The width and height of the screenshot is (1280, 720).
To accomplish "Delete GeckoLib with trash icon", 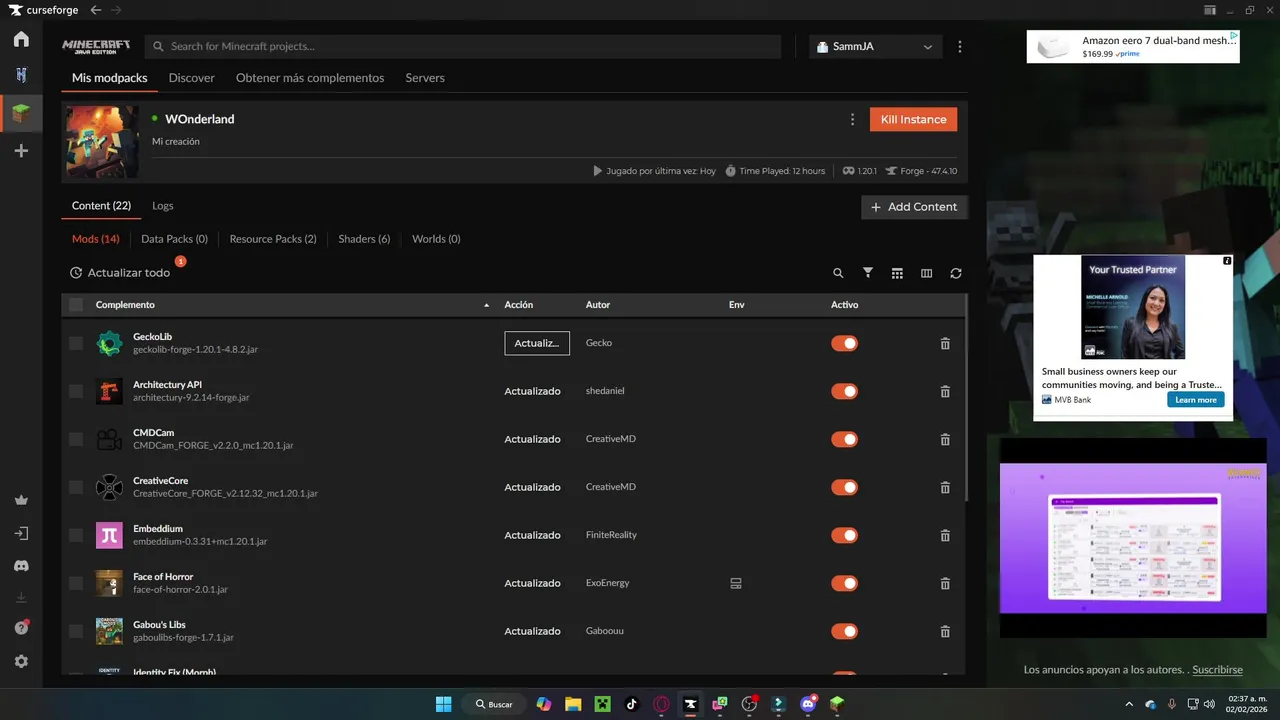I will [945, 343].
